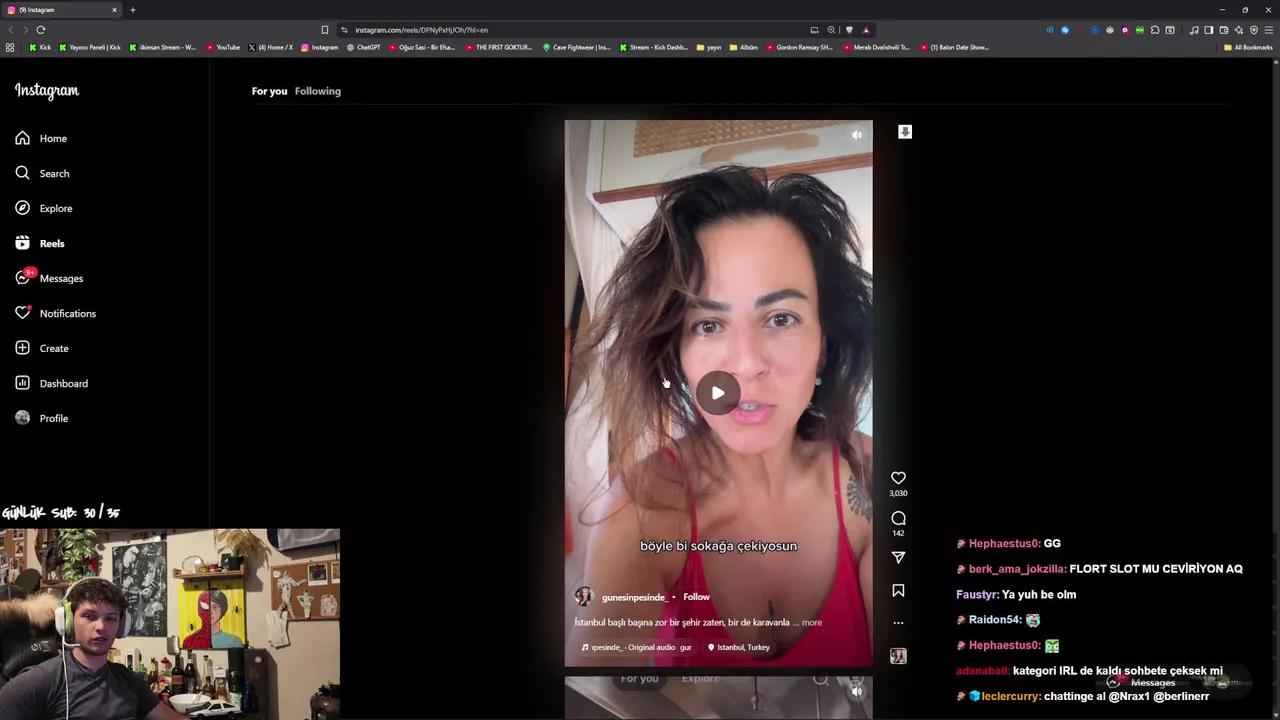Open the zoom magnifier in address bar
Image resolution: width=1280 pixels, height=720 pixels.
pos(831,30)
